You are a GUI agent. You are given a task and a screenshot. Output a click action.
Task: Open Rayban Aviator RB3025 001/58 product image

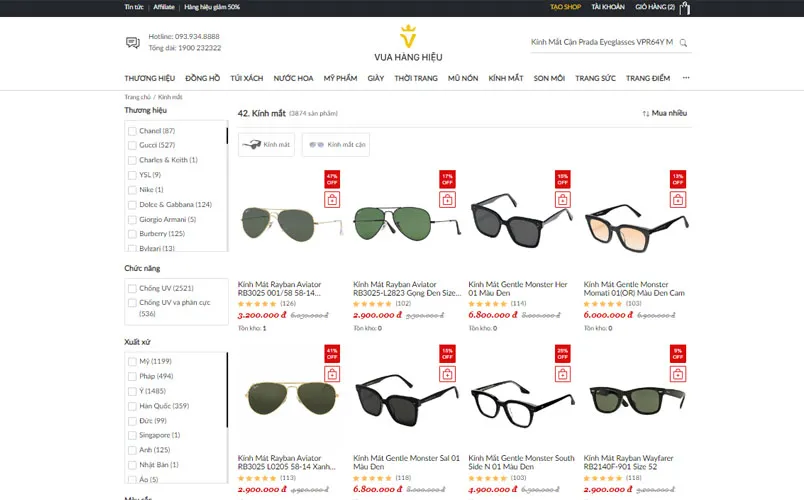tap(290, 225)
